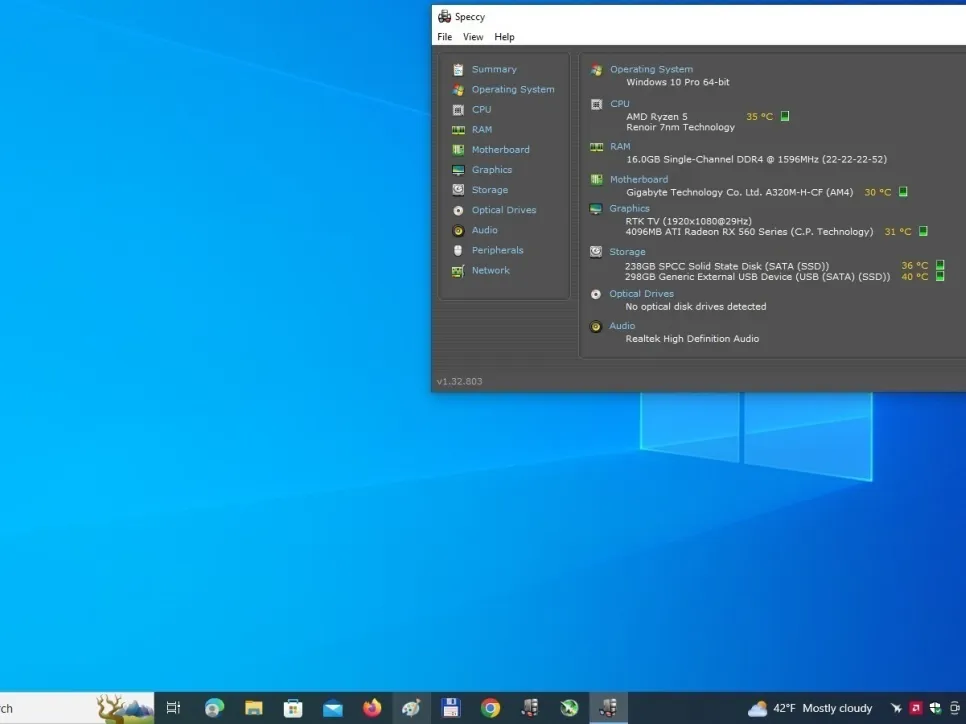Open the Operating System heading link in summary

[651, 69]
